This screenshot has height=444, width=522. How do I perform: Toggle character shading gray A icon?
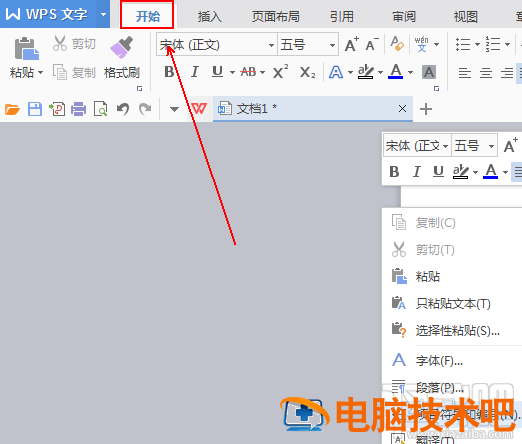point(429,72)
